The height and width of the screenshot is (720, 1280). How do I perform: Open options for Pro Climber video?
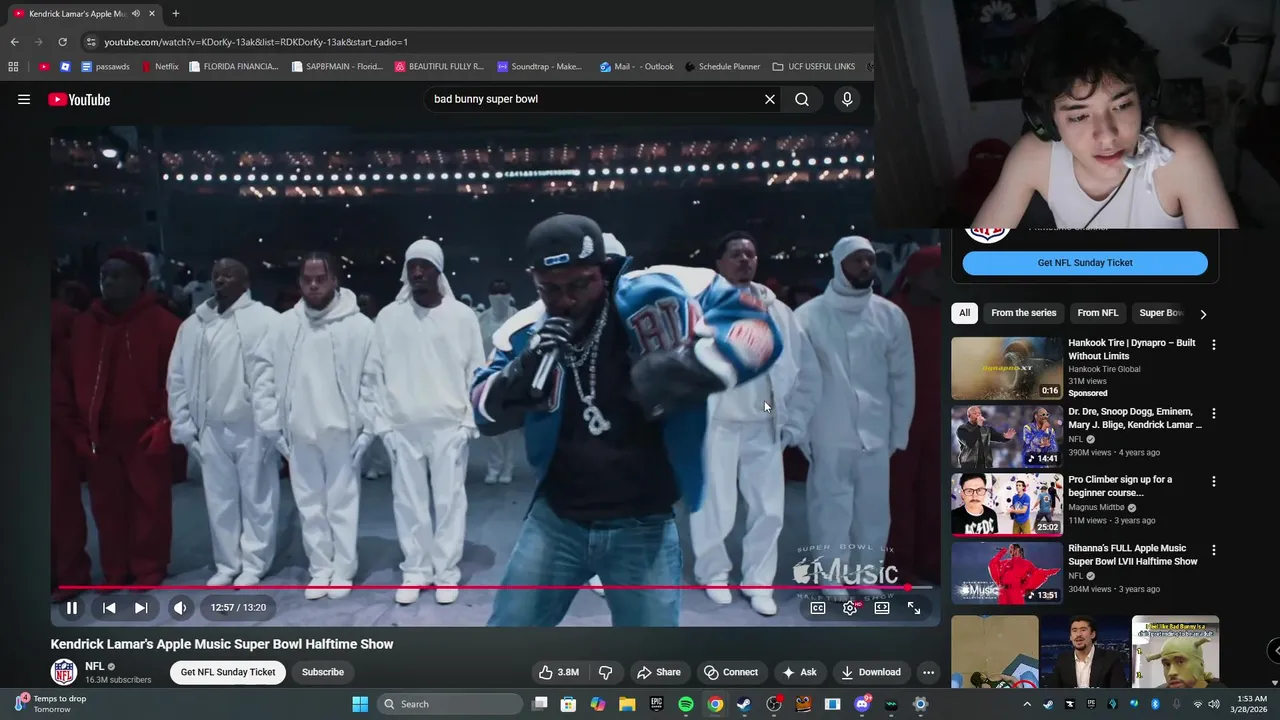1214,481
